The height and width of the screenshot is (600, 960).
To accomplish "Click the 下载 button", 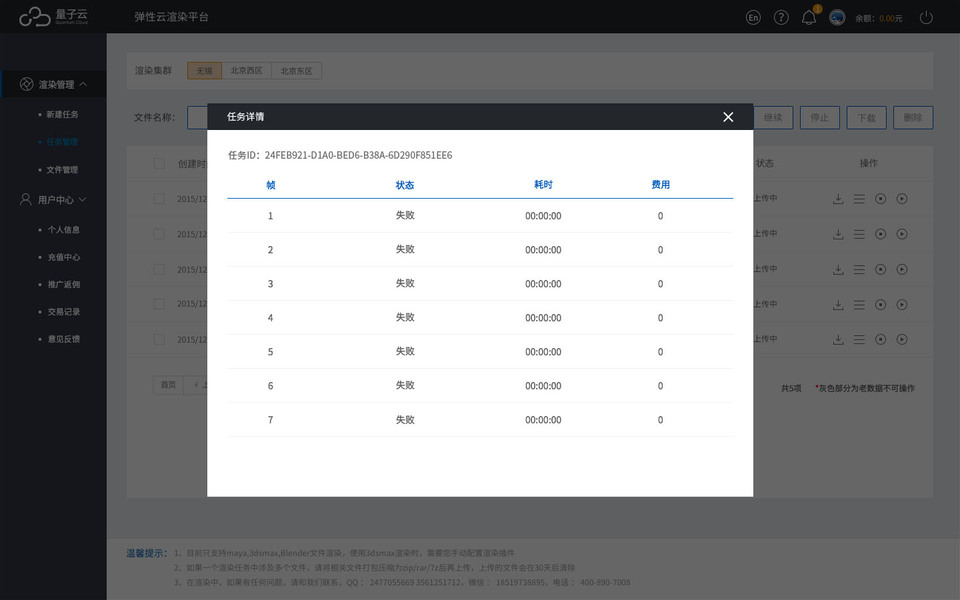I will point(866,118).
